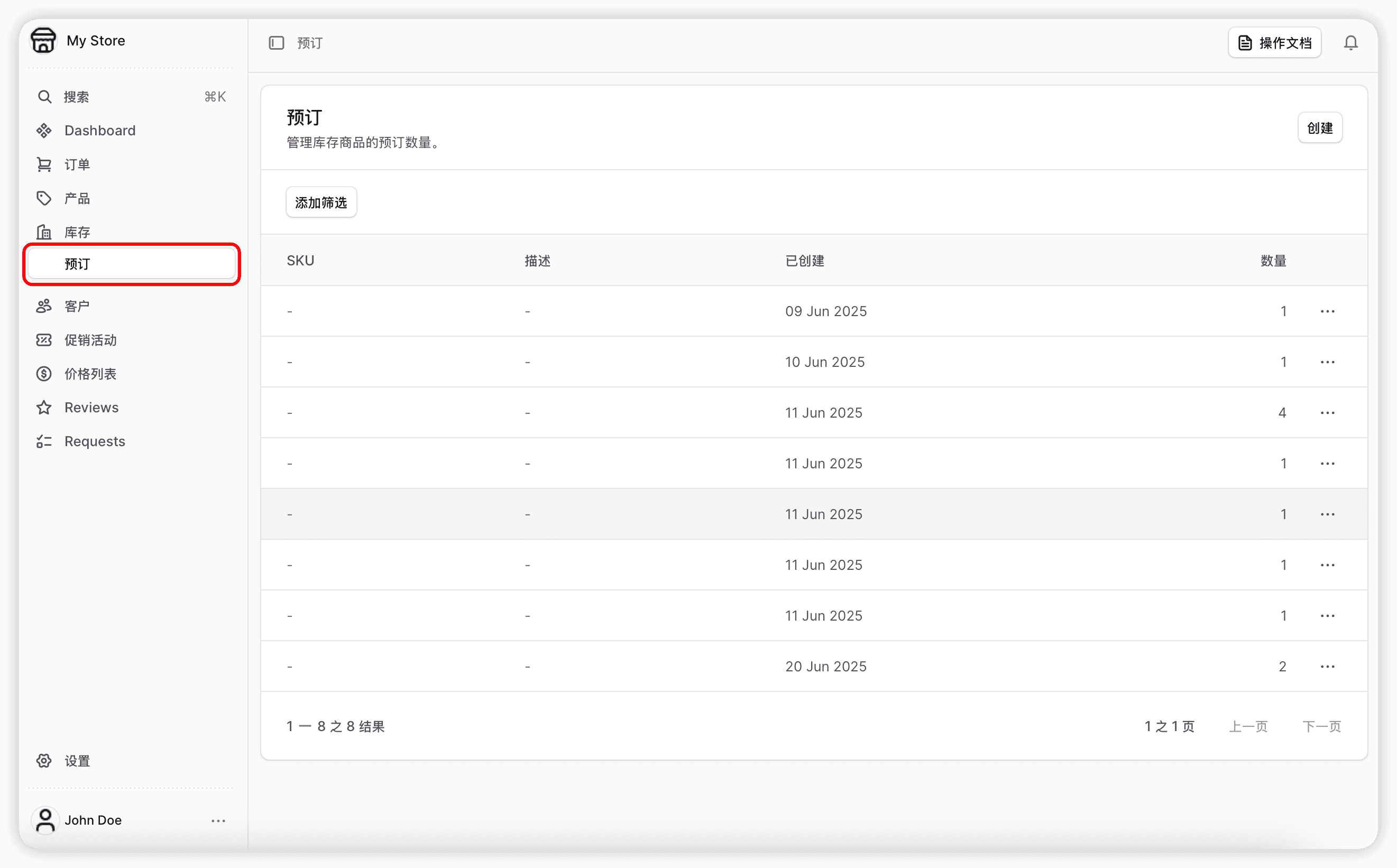Open the 添加筛选 filter dropdown

(x=321, y=202)
